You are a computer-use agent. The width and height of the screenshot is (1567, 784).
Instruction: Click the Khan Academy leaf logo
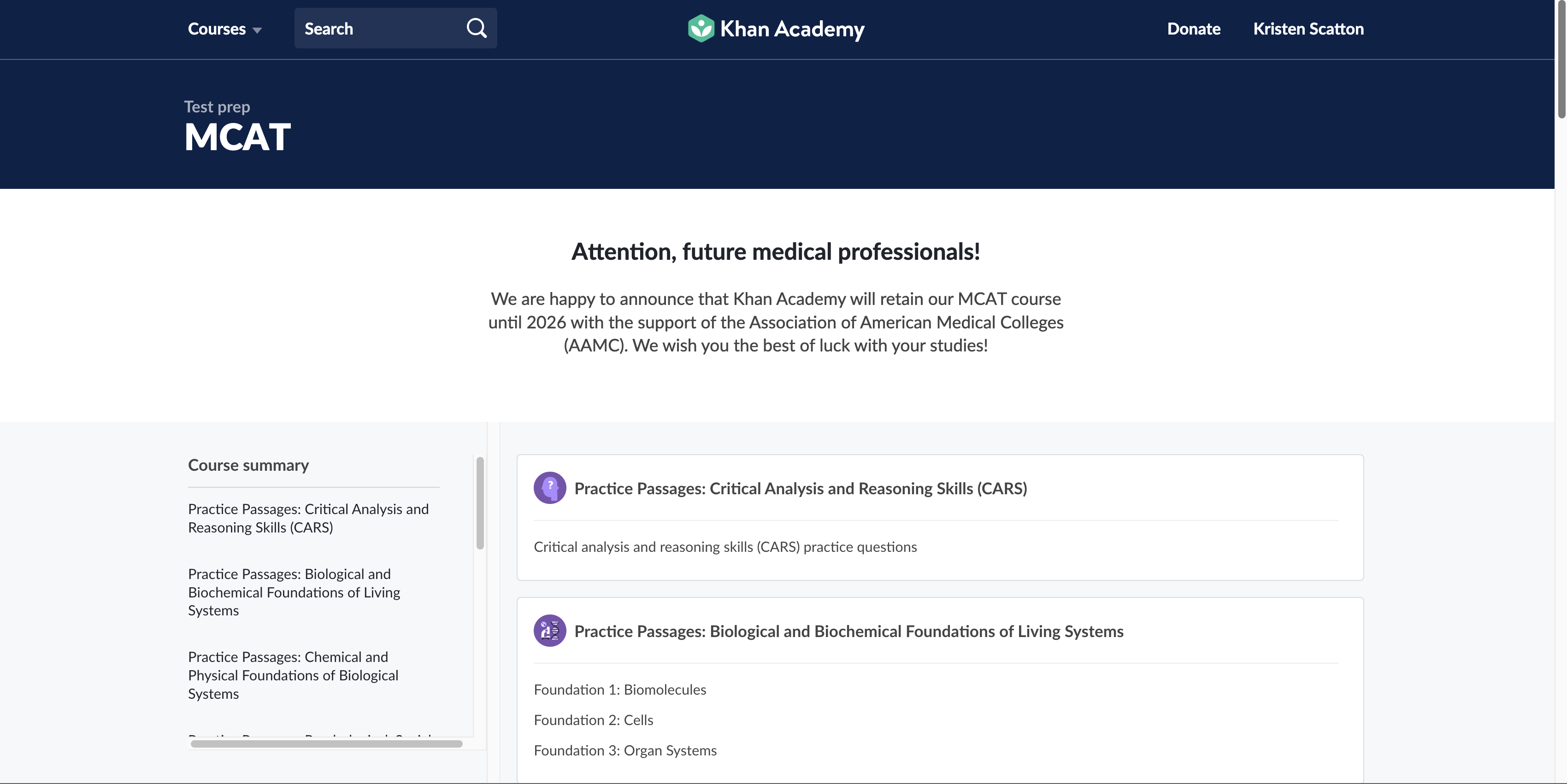pyautogui.click(x=701, y=28)
